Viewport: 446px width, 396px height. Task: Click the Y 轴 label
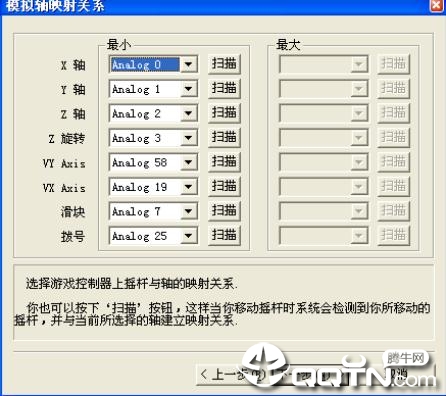(73, 90)
